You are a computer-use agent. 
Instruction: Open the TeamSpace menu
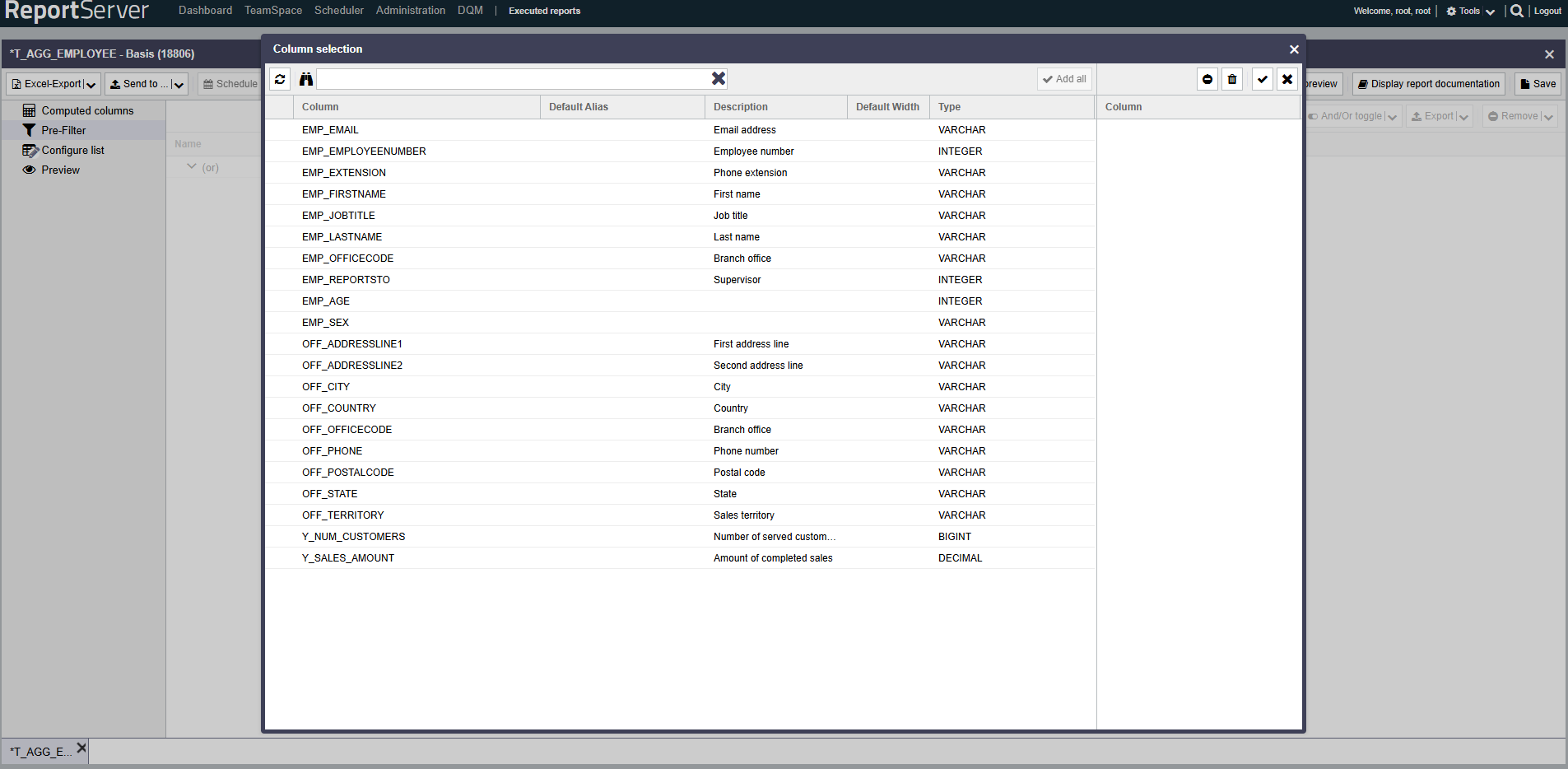272,11
